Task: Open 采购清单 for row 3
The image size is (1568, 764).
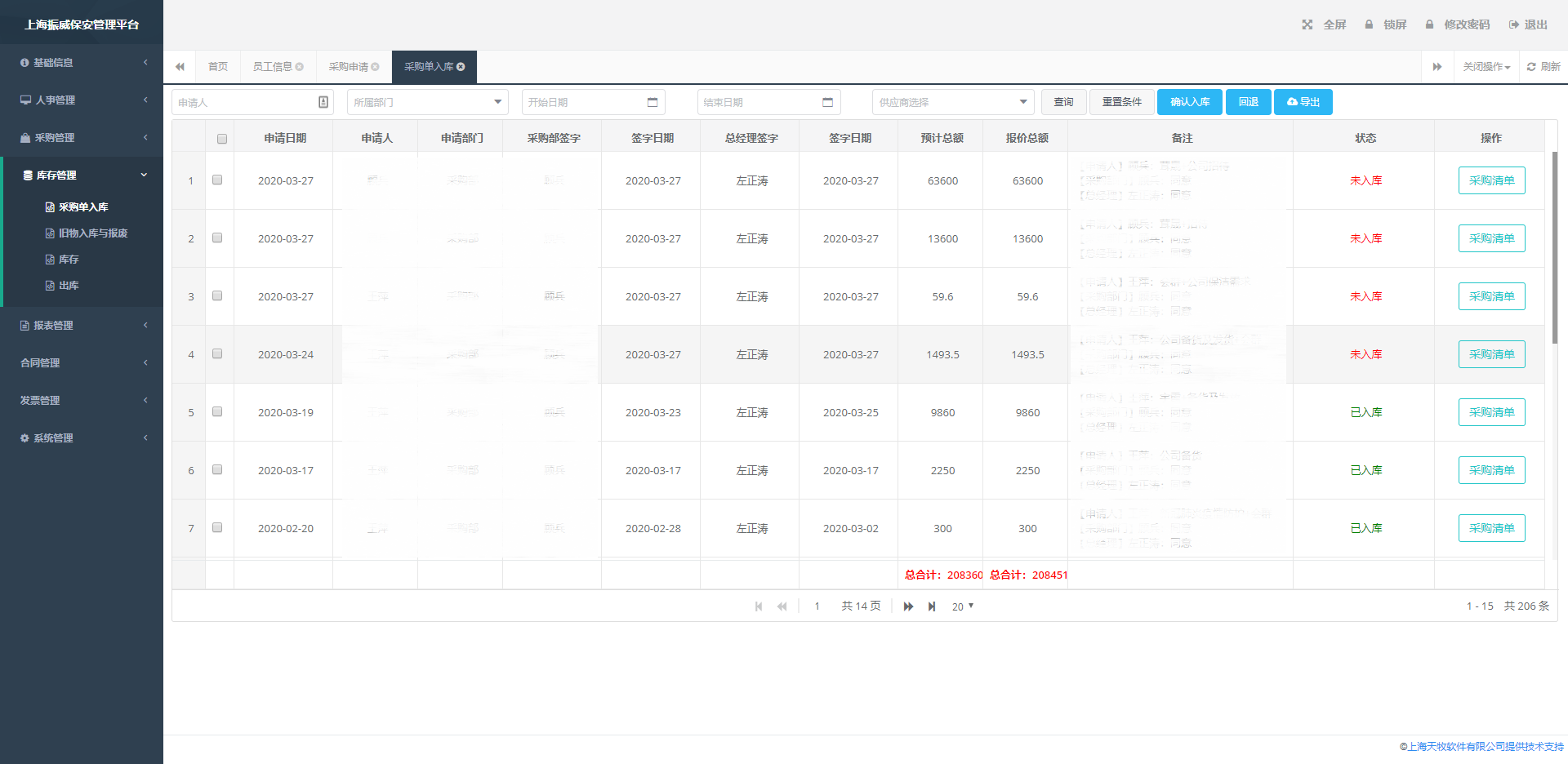Action: tap(1491, 296)
